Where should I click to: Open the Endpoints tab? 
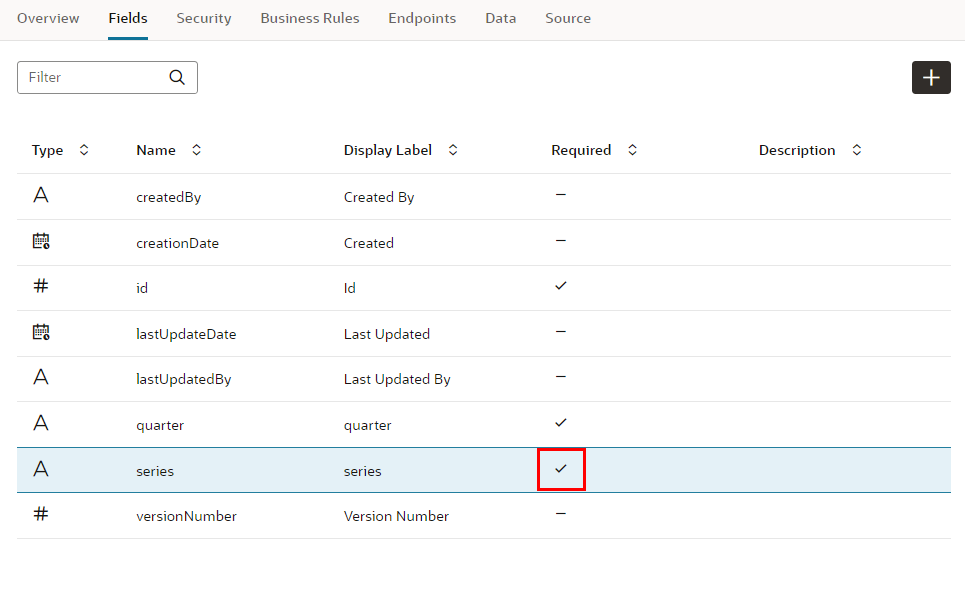(422, 18)
